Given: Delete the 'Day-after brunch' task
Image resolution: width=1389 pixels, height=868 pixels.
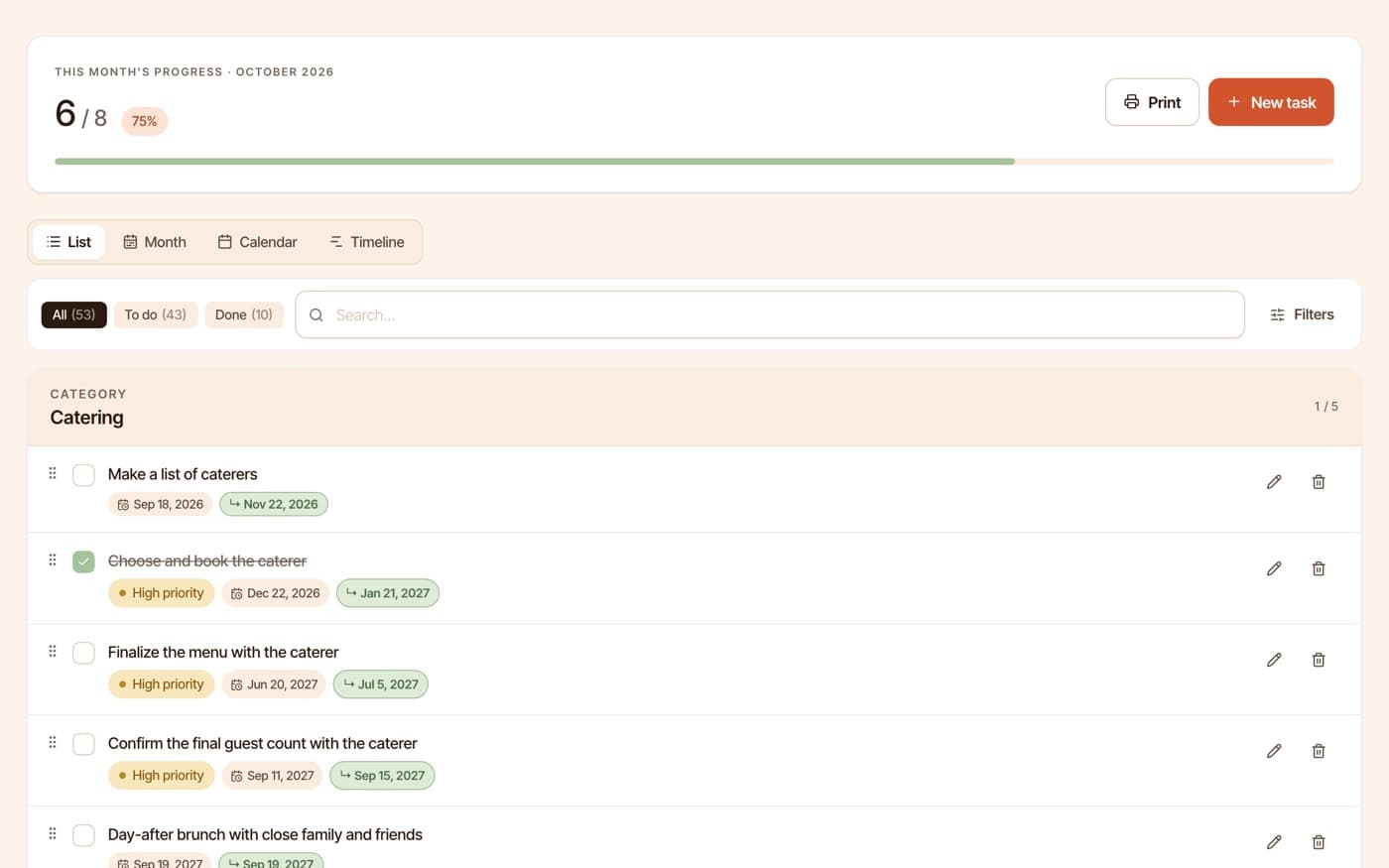Looking at the screenshot, I should 1319,842.
